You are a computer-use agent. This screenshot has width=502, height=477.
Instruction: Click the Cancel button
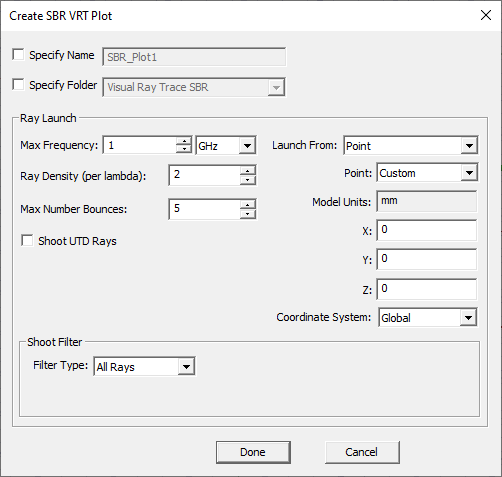click(x=362, y=452)
